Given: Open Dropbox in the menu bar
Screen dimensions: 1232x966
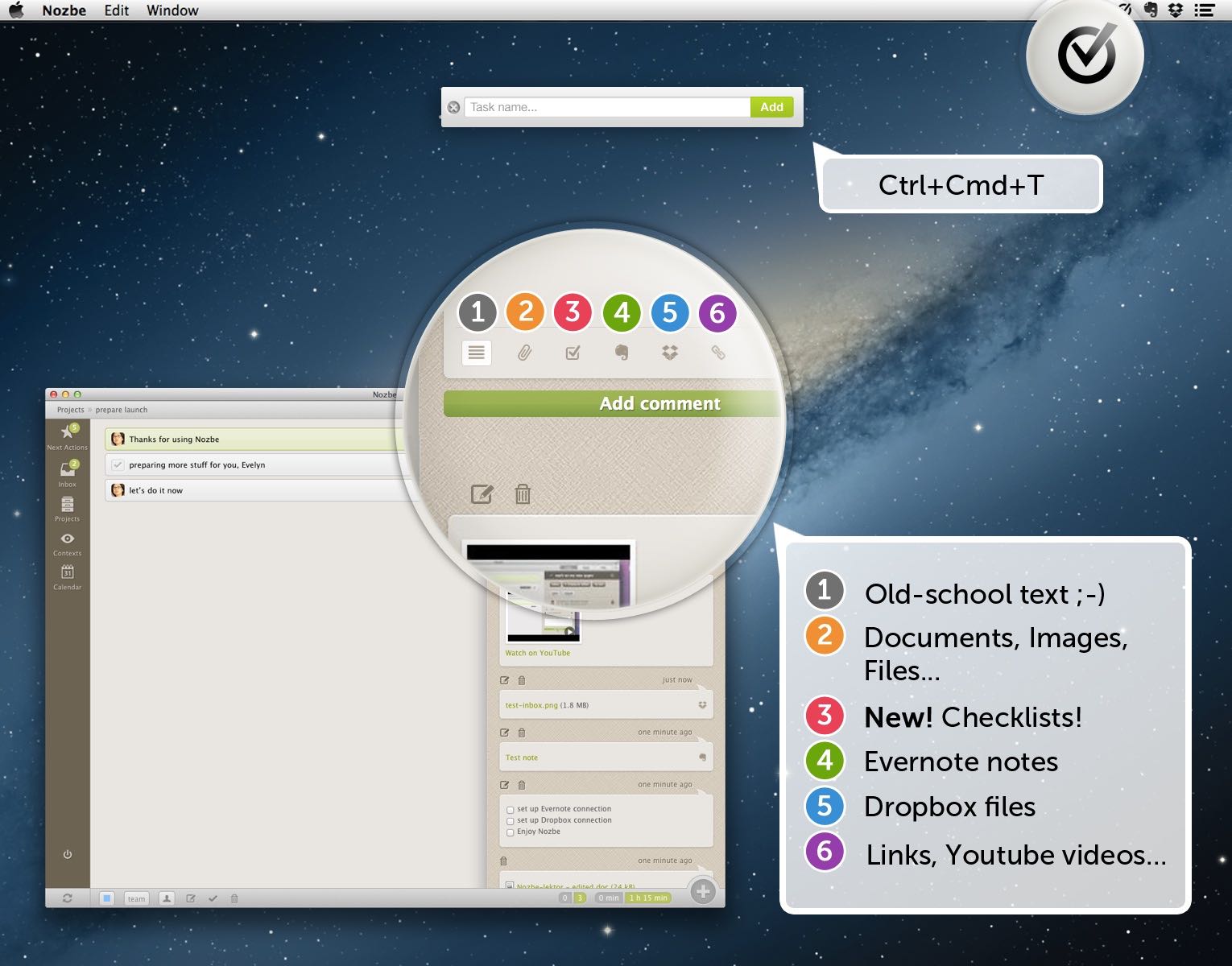Looking at the screenshot, I should coord(1176,10).
